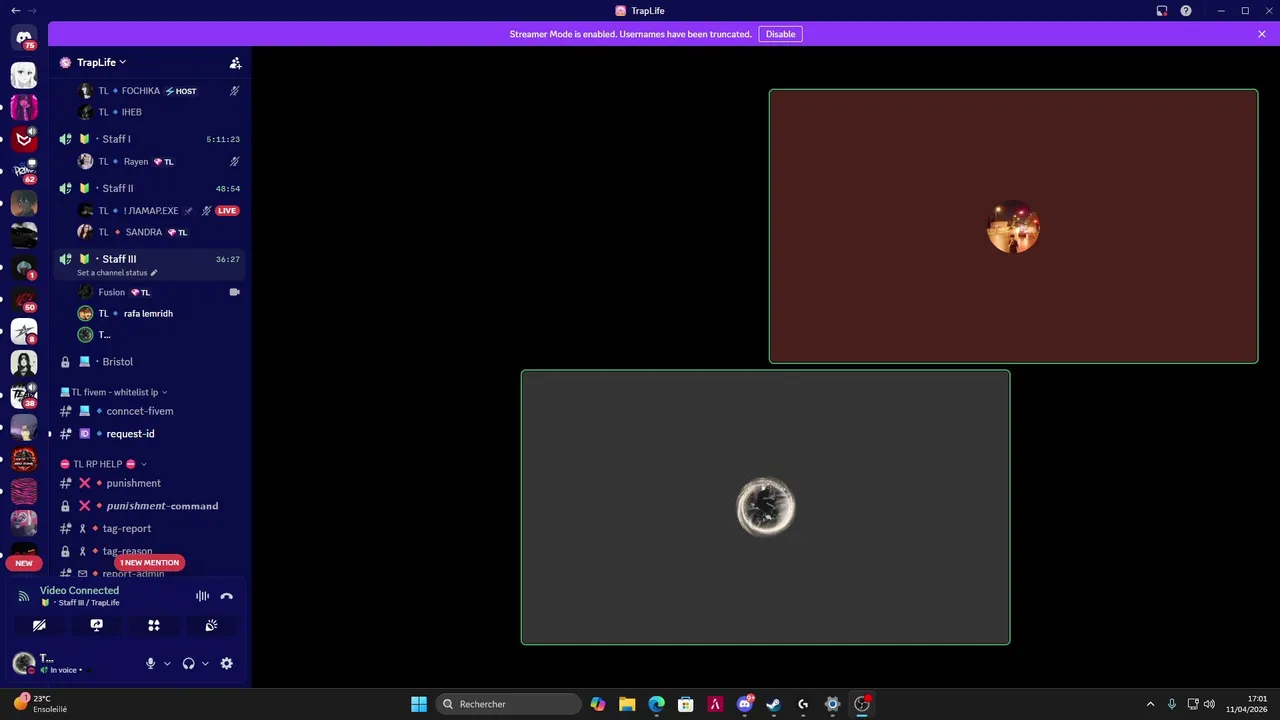Image resolution: width=1280 pixels, height=720 pixels.
Task: Open the punishment channel
Action: (149, 483)
